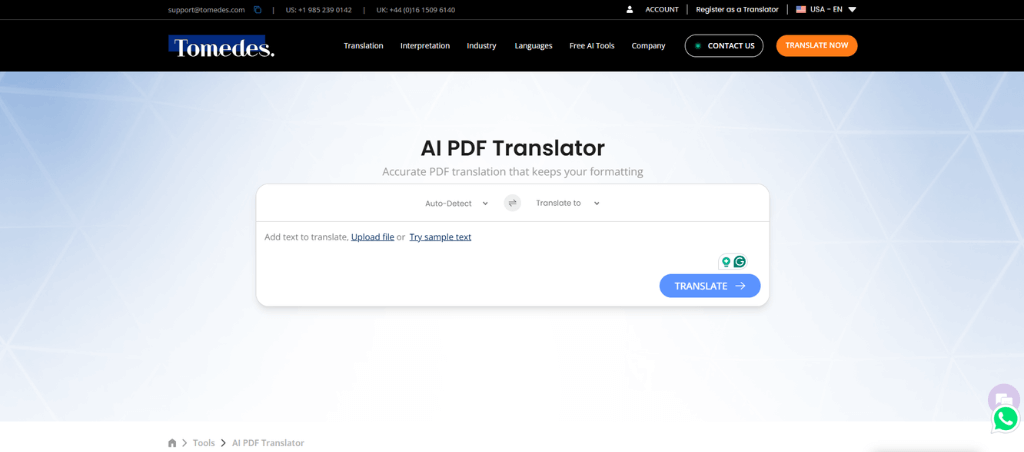This screenshot has width=1024, height=452.
Task: Click the orange TRANSLATE NOW button
Action: (x=816, y=46)
